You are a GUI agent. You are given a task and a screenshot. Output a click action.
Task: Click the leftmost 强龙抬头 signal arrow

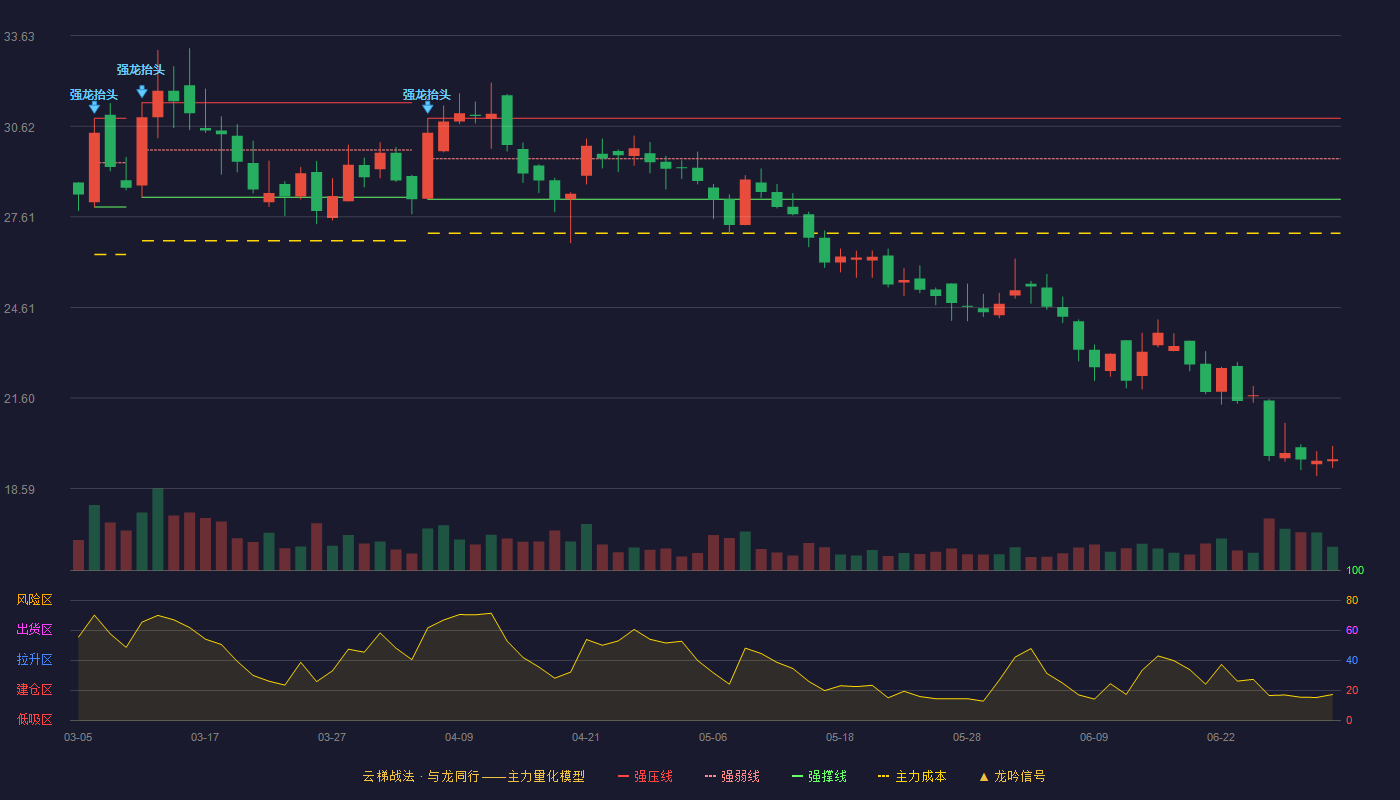[94, 107]
